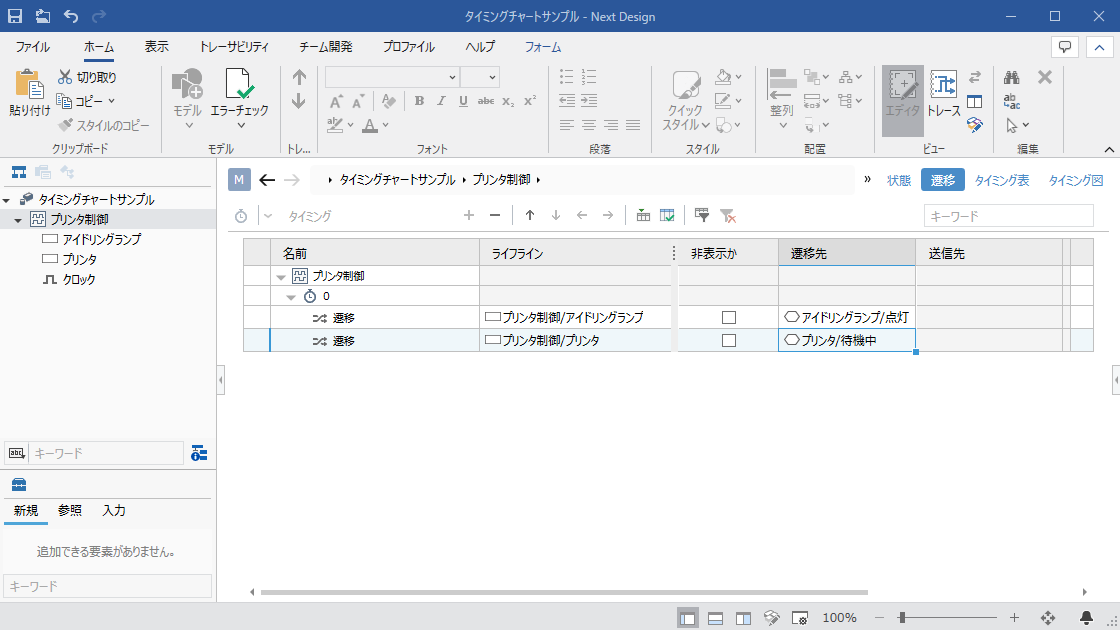Open the Copy (コピー) dropdown arrow

pyautogui.click(x=111, y=101)
